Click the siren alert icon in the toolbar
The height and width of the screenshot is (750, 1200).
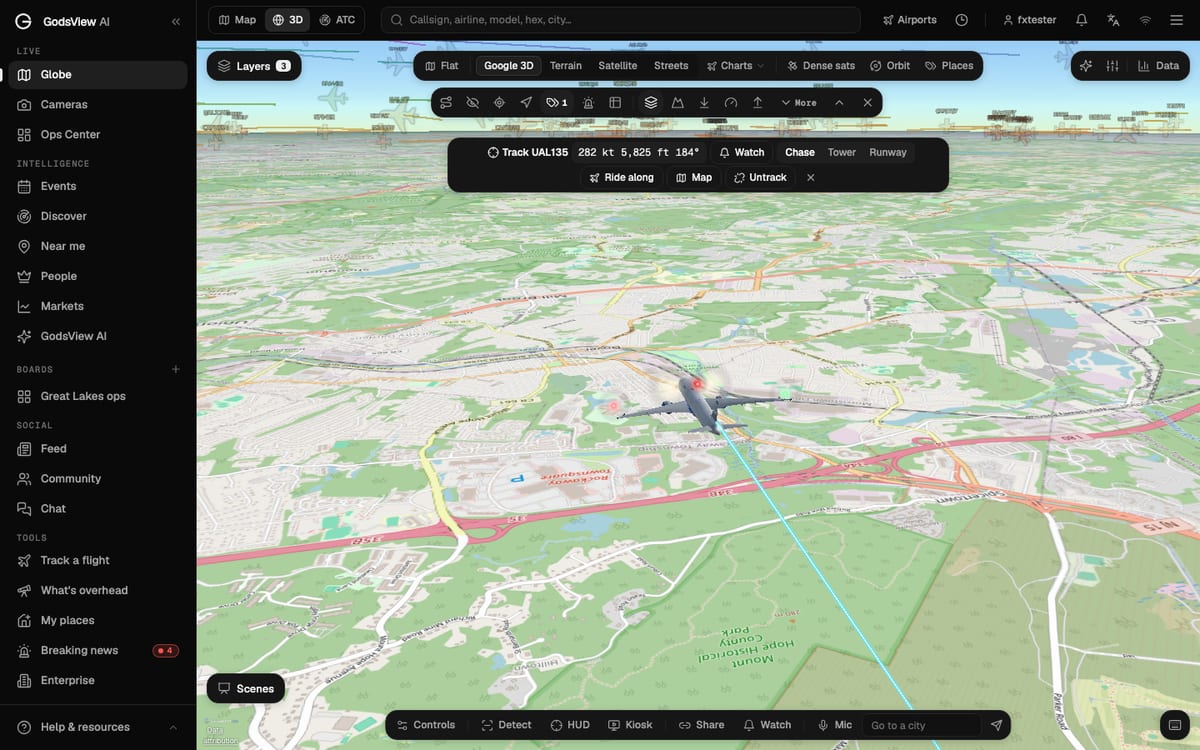pos(589,102)
